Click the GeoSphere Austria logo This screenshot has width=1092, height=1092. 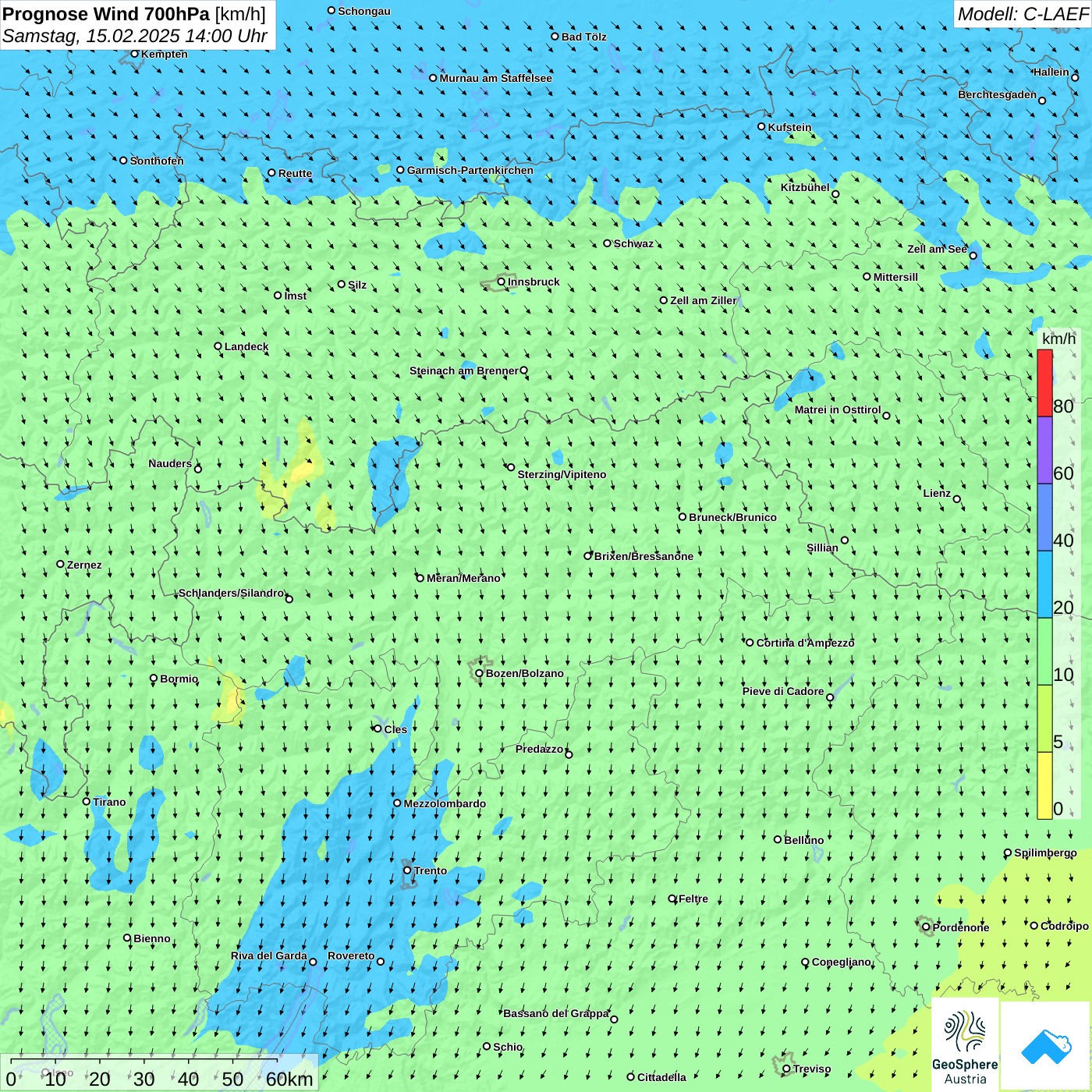[x=965, y=1046]
